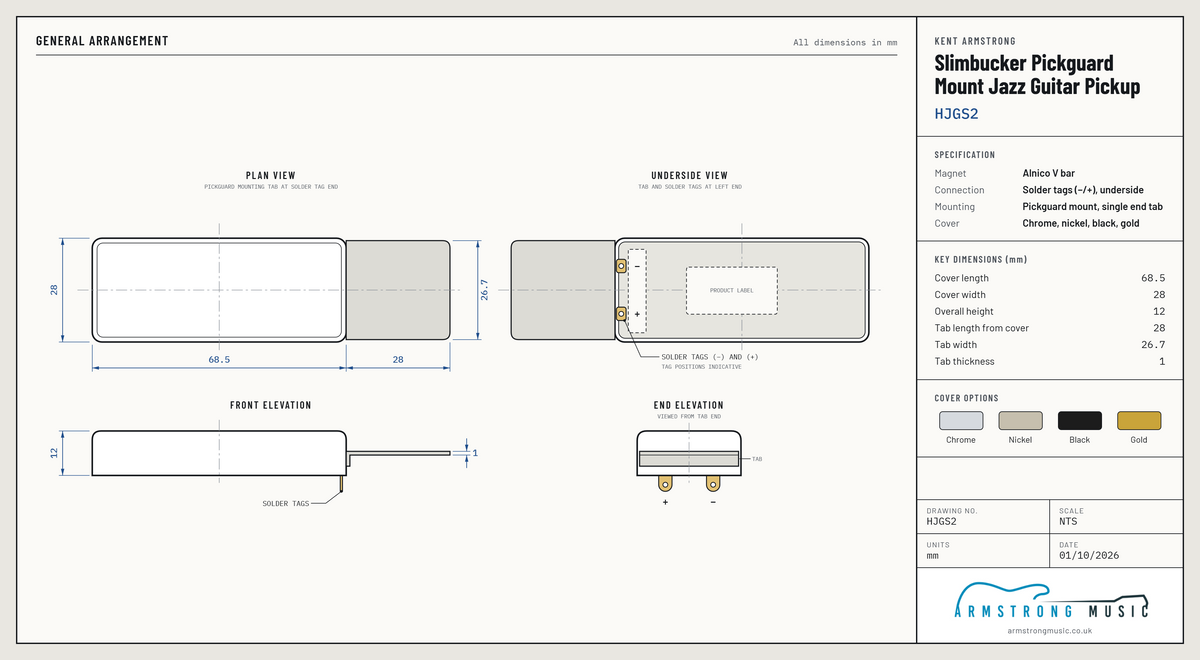The width and height of the screenshot is (1200, 660).
Task: Select "Chrome, nickel, black, gold" cover value
Action: click(x=1081, y=223)
